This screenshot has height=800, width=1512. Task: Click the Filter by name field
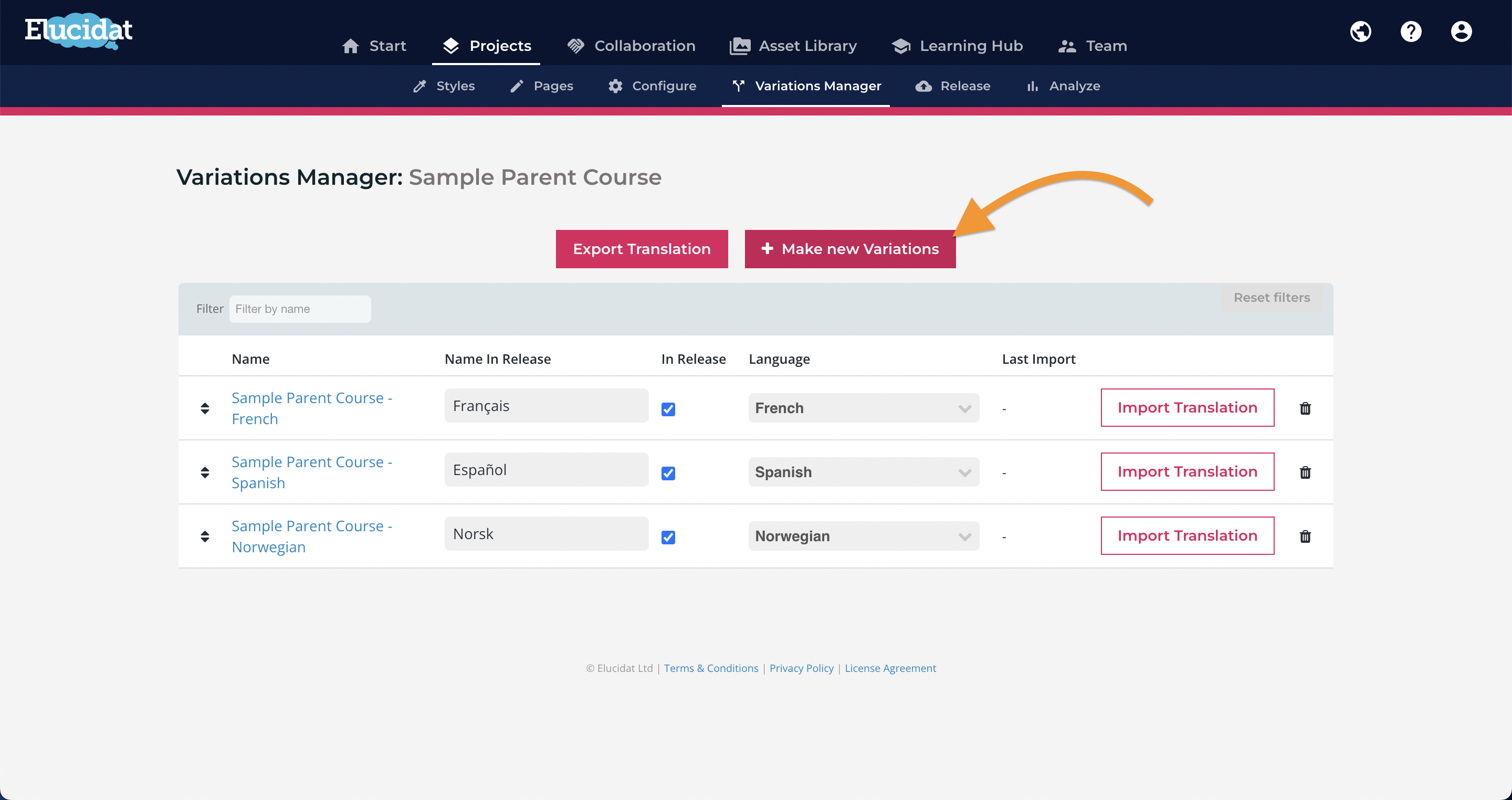click(x=299, y=309)
